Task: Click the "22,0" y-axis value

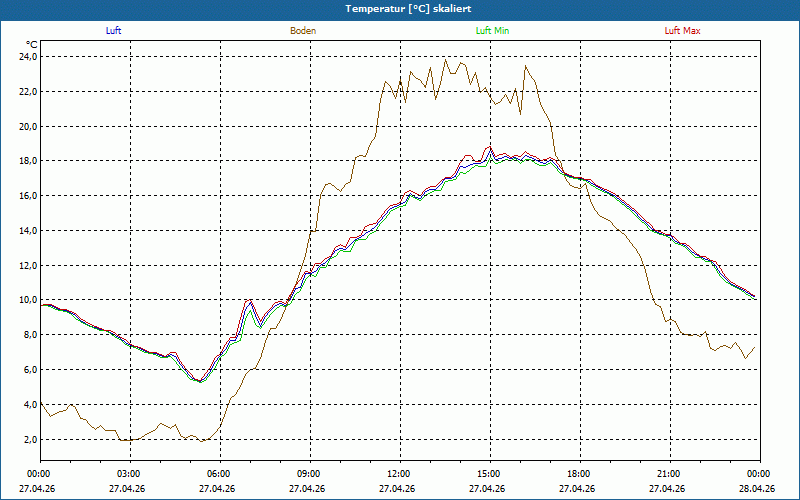Action: click(29, 92)
